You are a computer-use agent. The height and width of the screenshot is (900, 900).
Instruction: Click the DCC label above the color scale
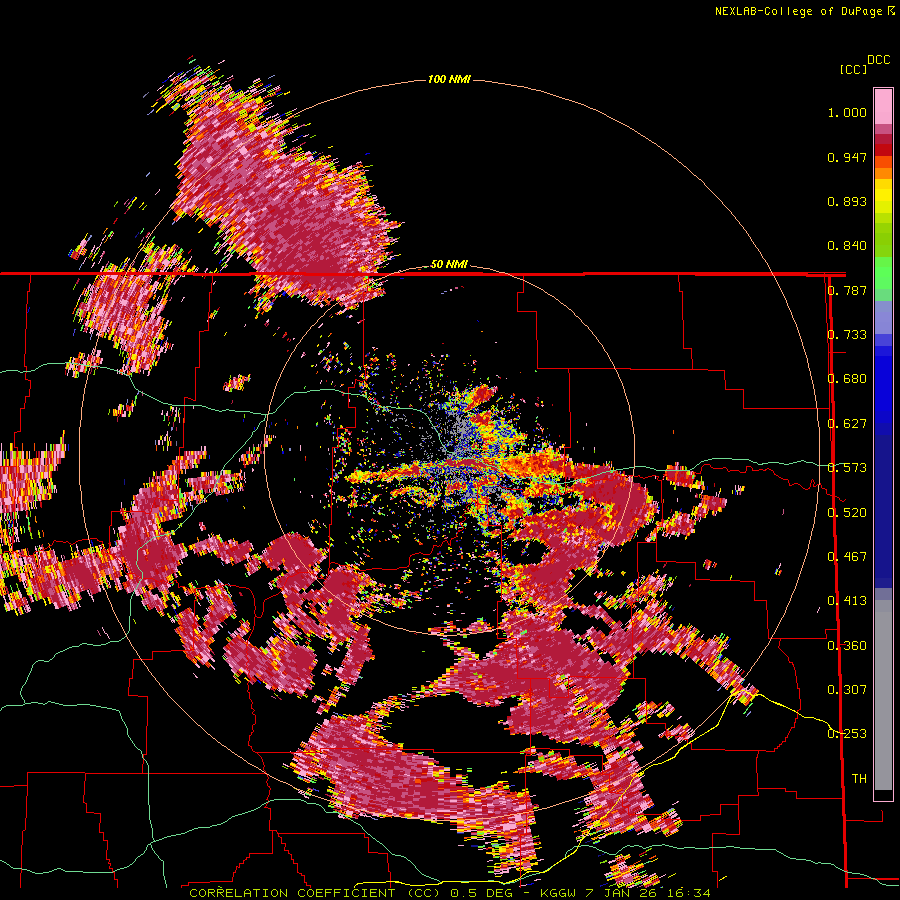878,60
